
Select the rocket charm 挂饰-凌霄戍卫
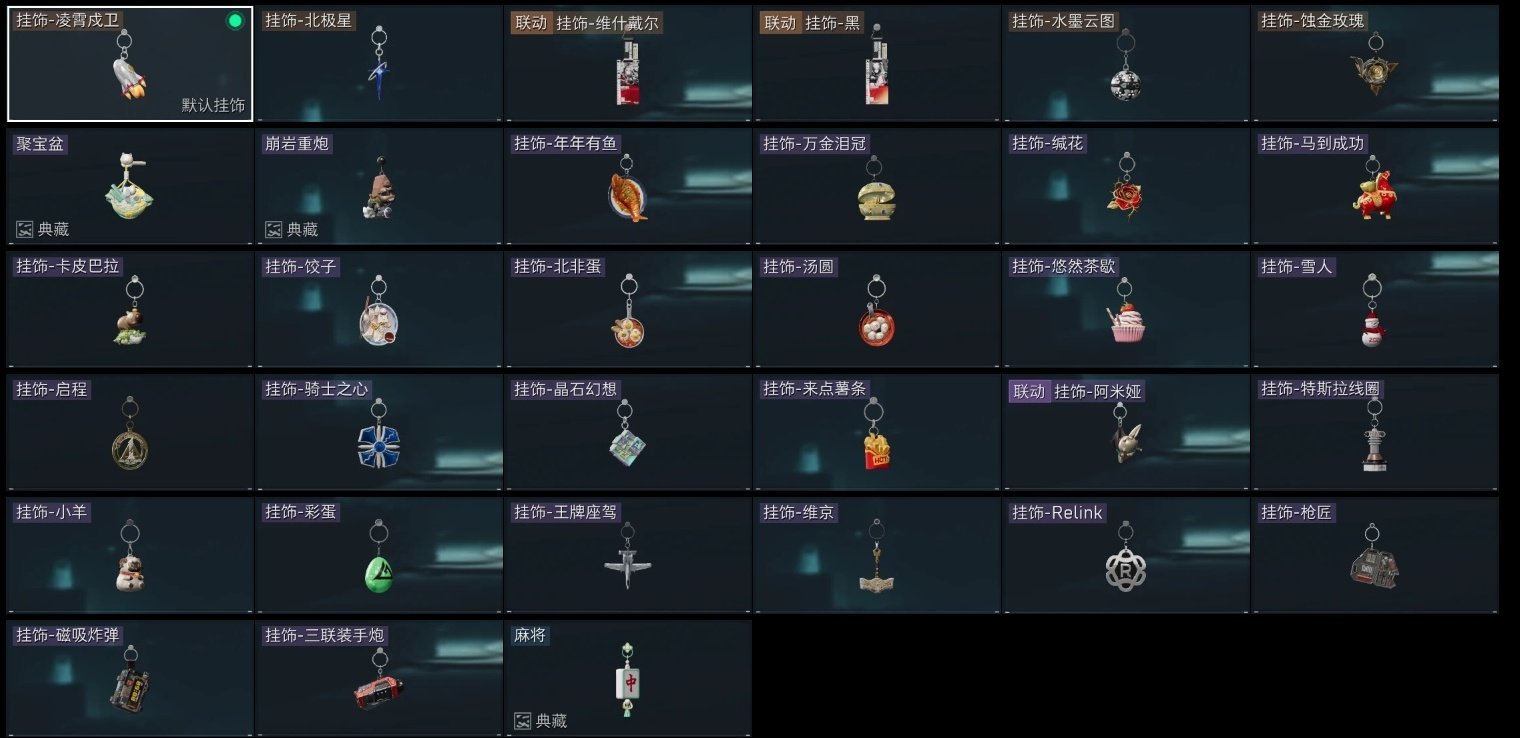[130, 63]
